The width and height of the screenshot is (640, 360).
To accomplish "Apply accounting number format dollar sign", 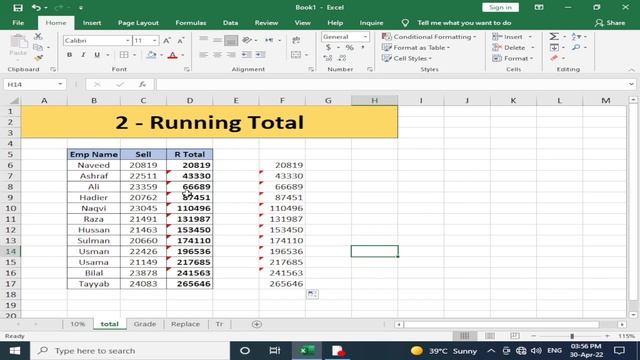I will (328, 48).
